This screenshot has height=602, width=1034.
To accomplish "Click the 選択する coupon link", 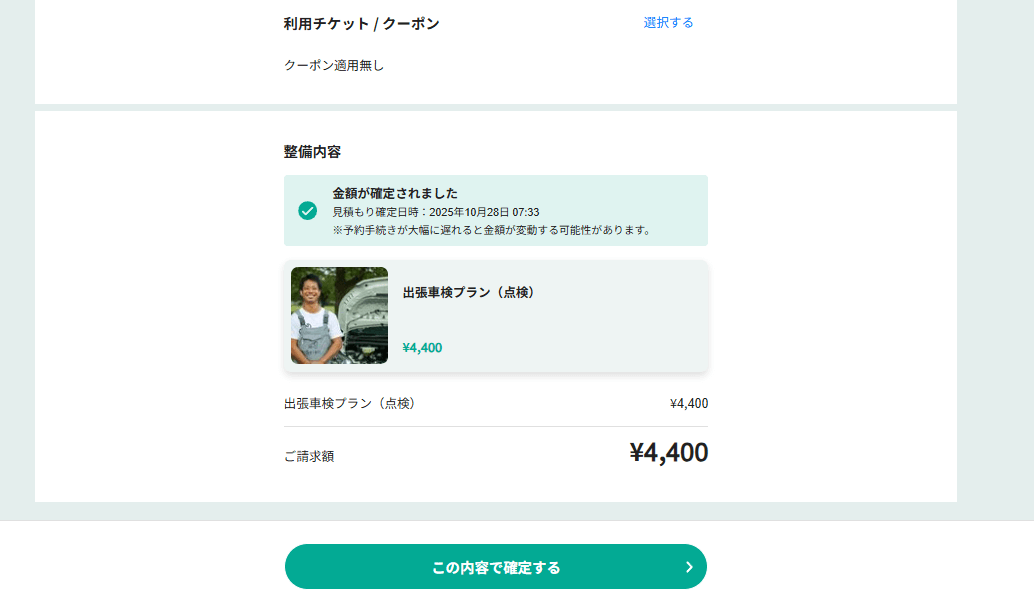I will [x=668, y=22].
